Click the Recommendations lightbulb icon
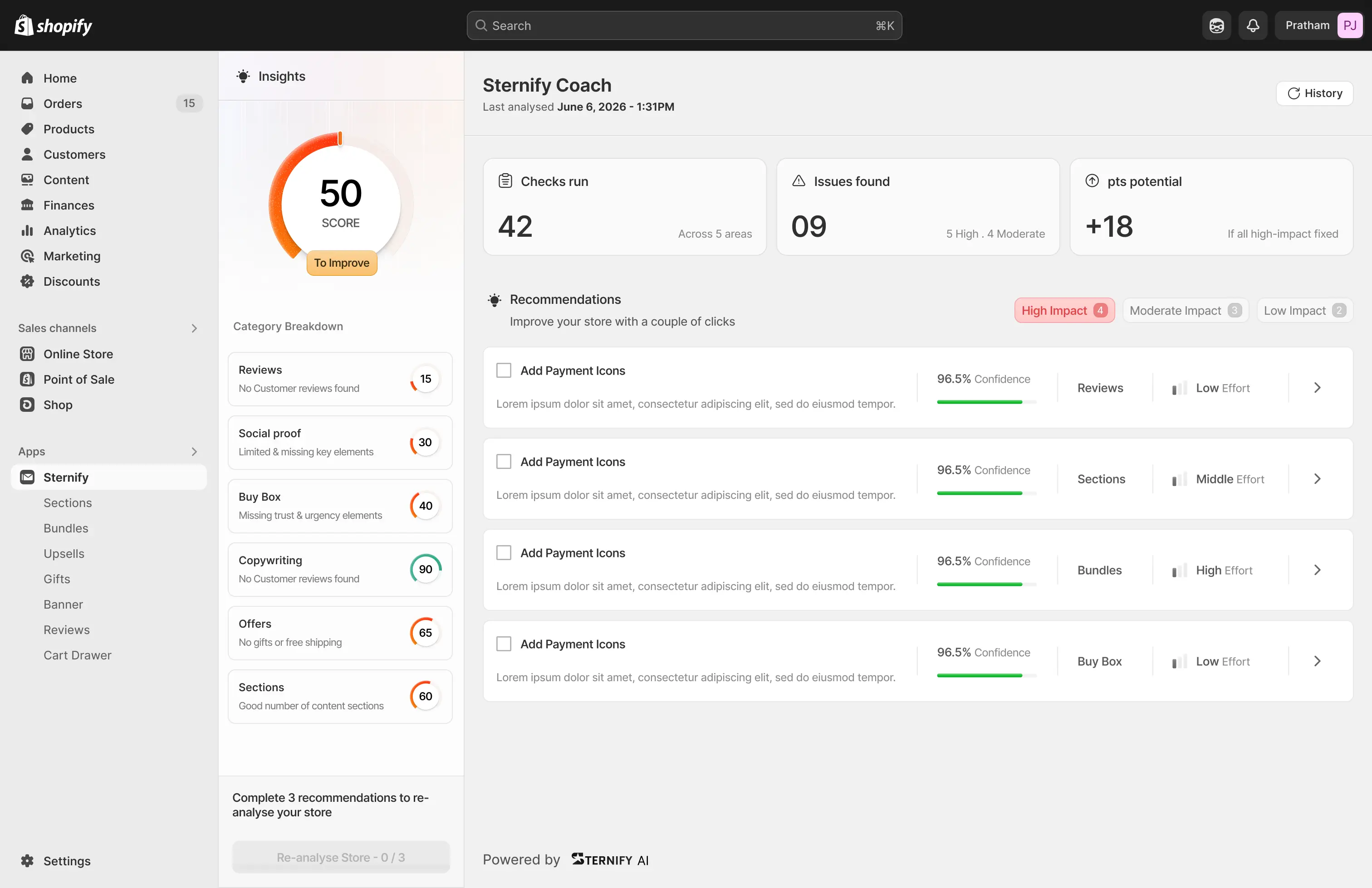Viewport: 1372px width, 888px height. pos(495,300)
